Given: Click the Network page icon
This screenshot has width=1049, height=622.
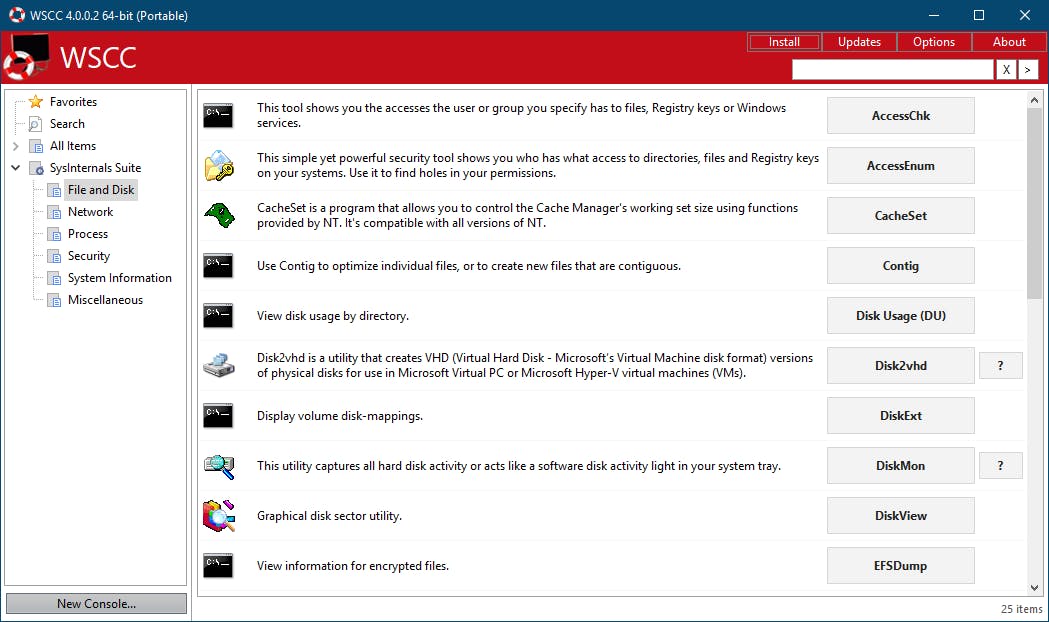Looking at the screenshot, I should [54, 213].
